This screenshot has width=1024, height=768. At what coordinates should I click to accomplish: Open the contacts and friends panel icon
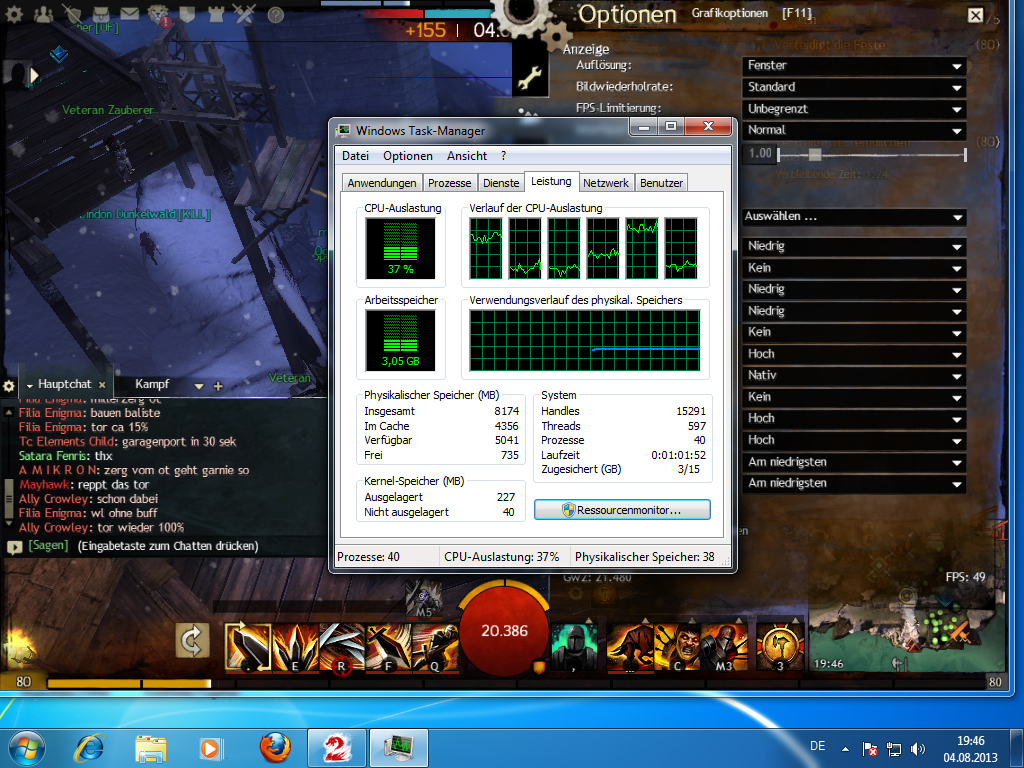coord(43,14)
